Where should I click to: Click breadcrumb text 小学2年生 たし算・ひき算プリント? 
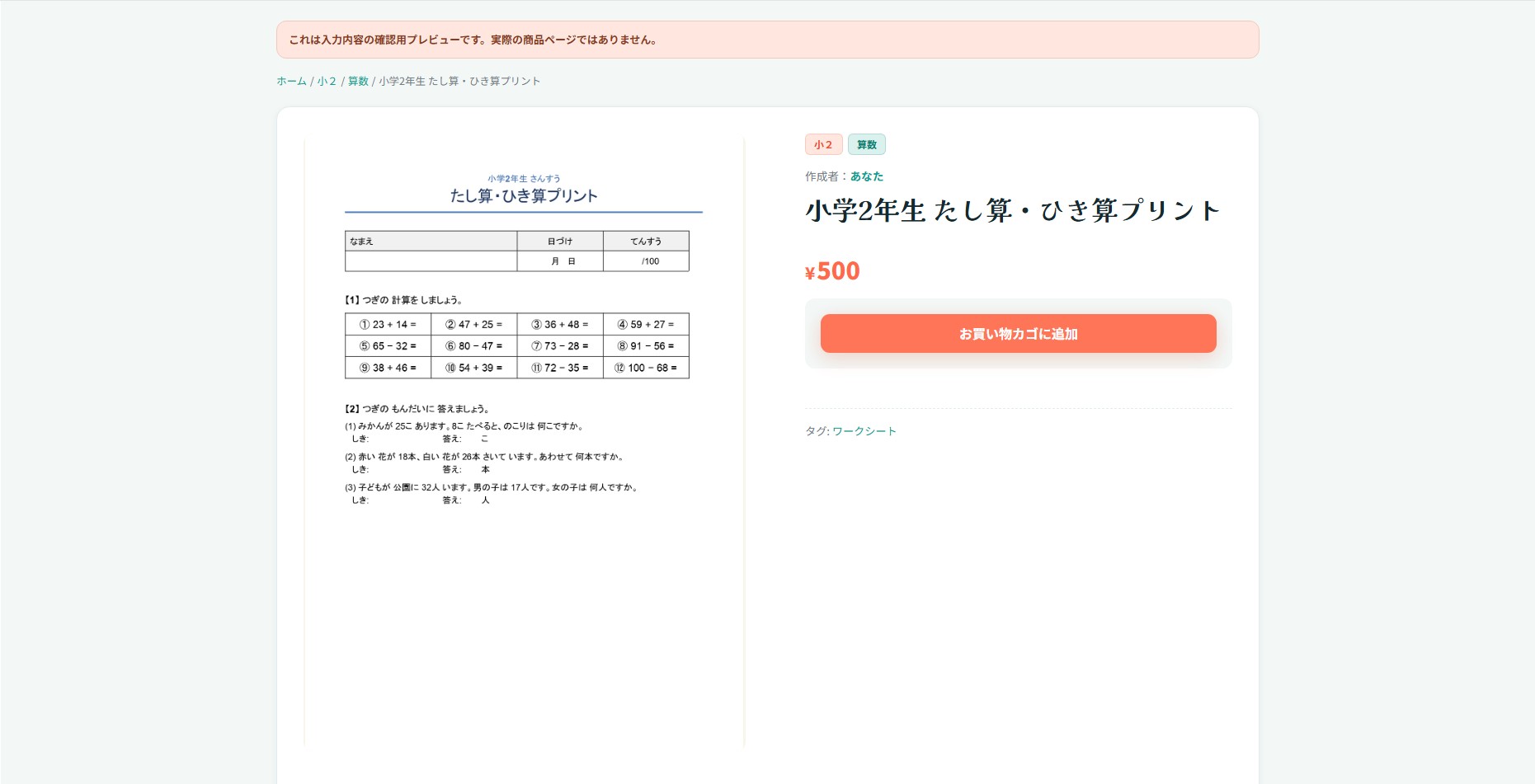pyautogui.click(x=459, y=81)
